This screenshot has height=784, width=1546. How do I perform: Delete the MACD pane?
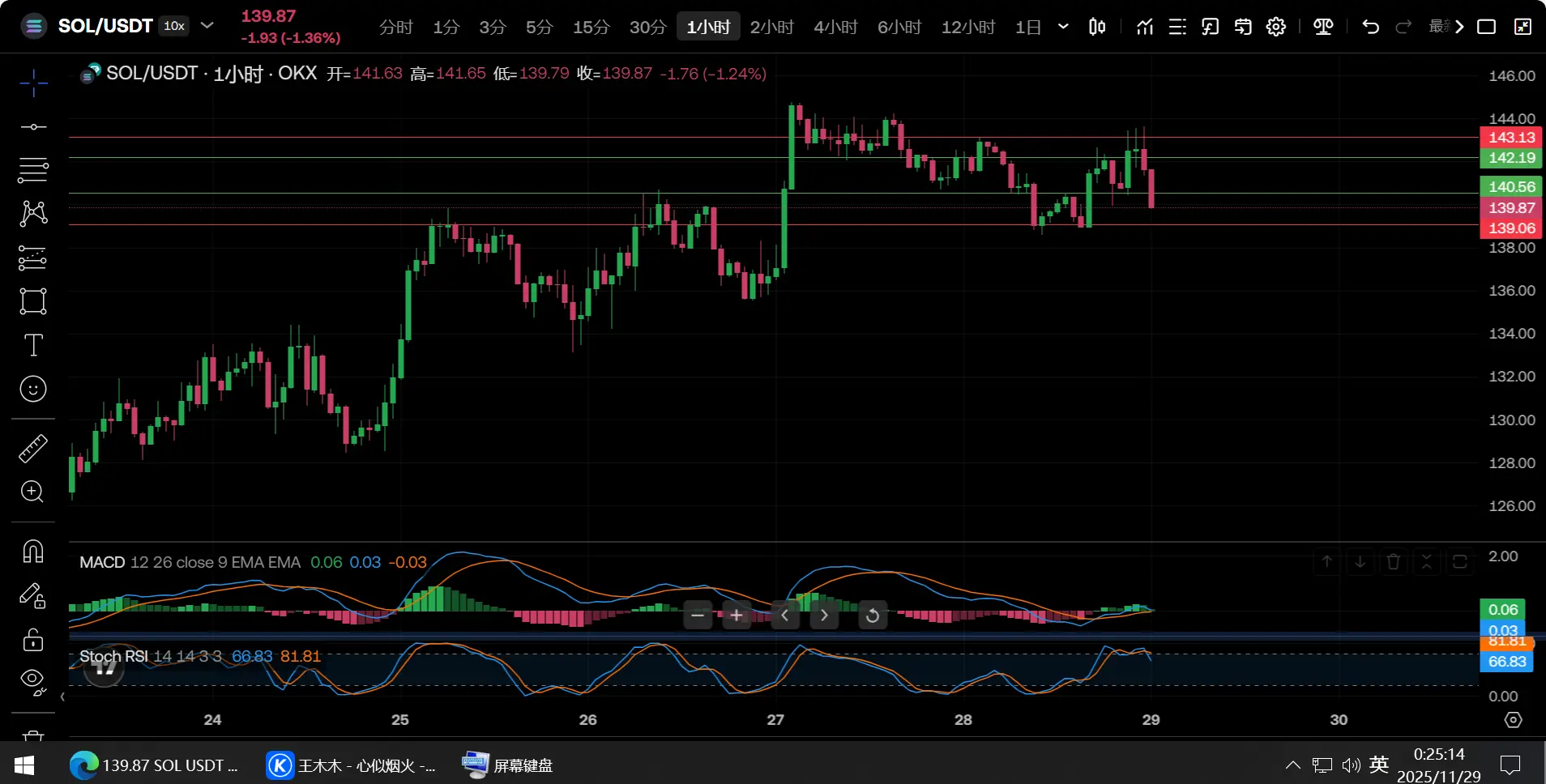pyautogui.click(x=1394, y=561)
